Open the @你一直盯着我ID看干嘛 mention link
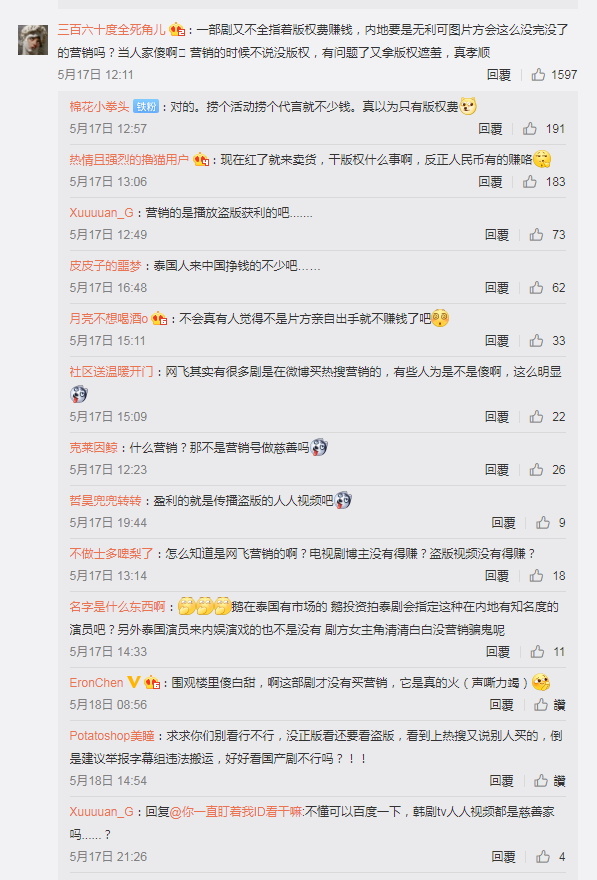The image size is (597, 880). pyautogui.click(x=236, y=812)
